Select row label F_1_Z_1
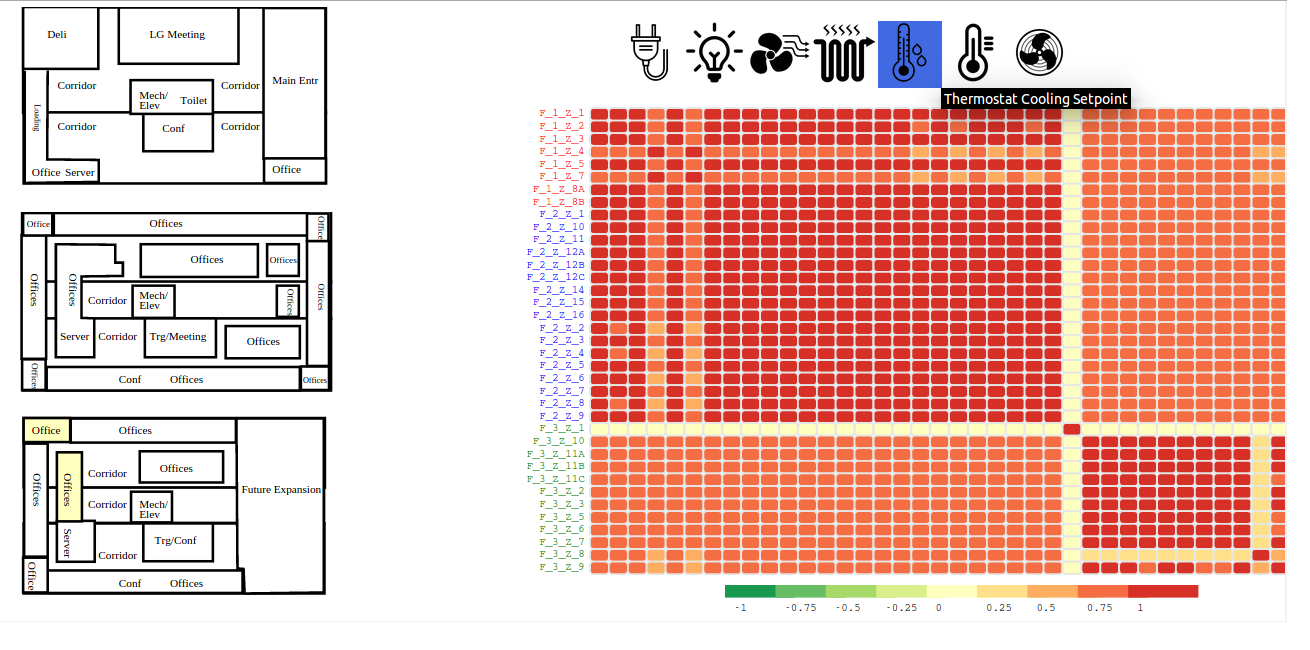Image resolution: width=1310 pixels, height=650 pixels. 561,113
